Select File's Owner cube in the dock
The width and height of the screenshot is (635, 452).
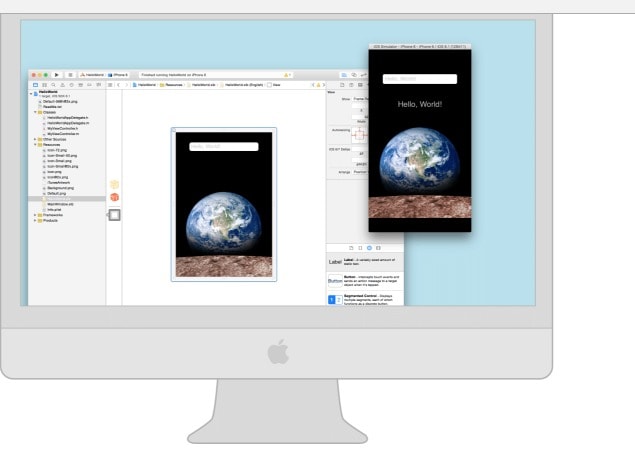[x=115, y=185]
